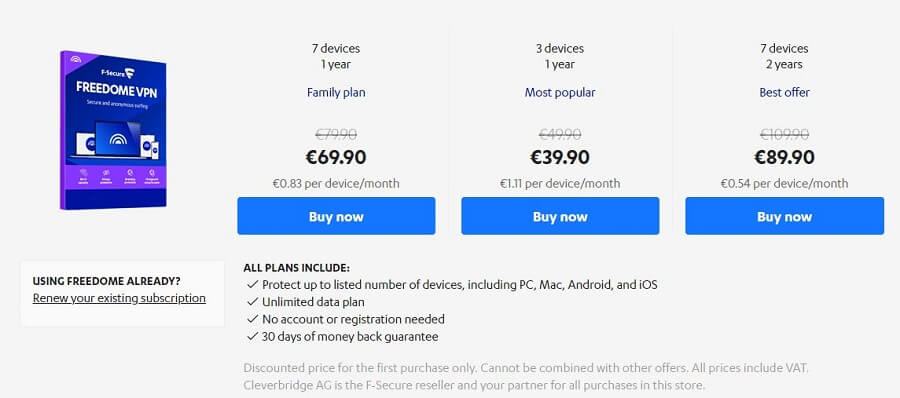The height and width of the screenshot is (398, 900).
Task: Click the €89.90 price
Action: pos(785,157)
